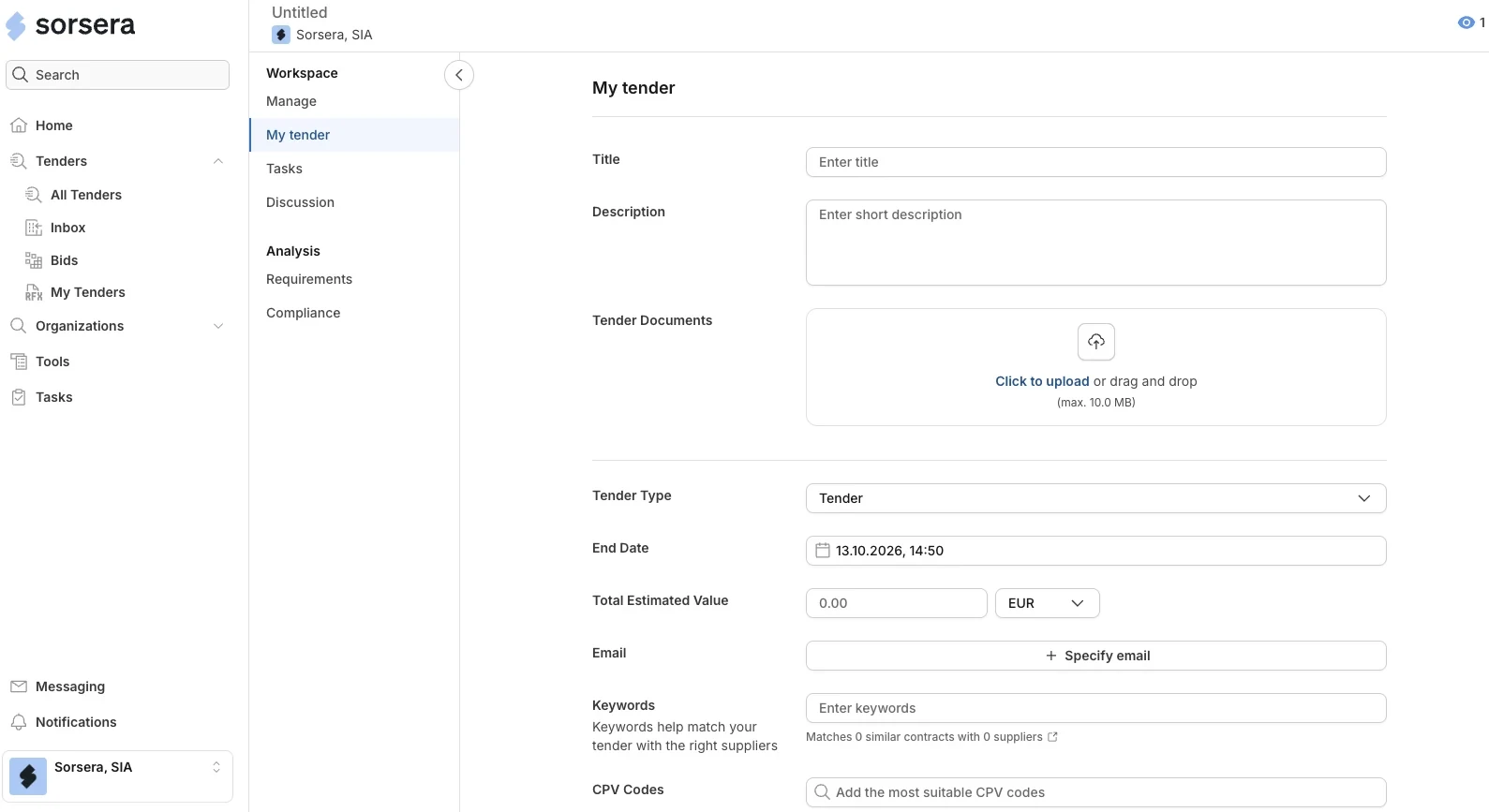
Task: Click the eye viewers icon at top right
Action: (x=1467, y=22)
